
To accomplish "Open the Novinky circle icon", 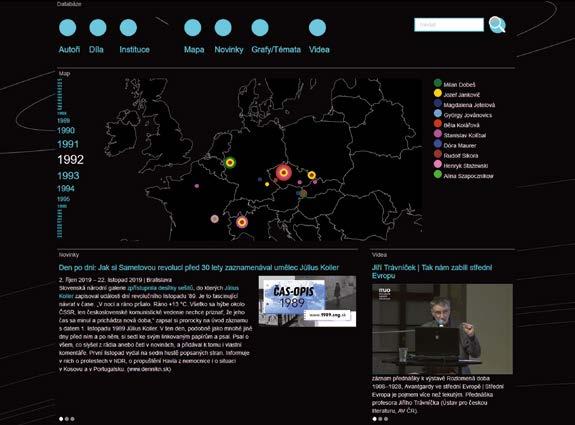I will [223, 28].
